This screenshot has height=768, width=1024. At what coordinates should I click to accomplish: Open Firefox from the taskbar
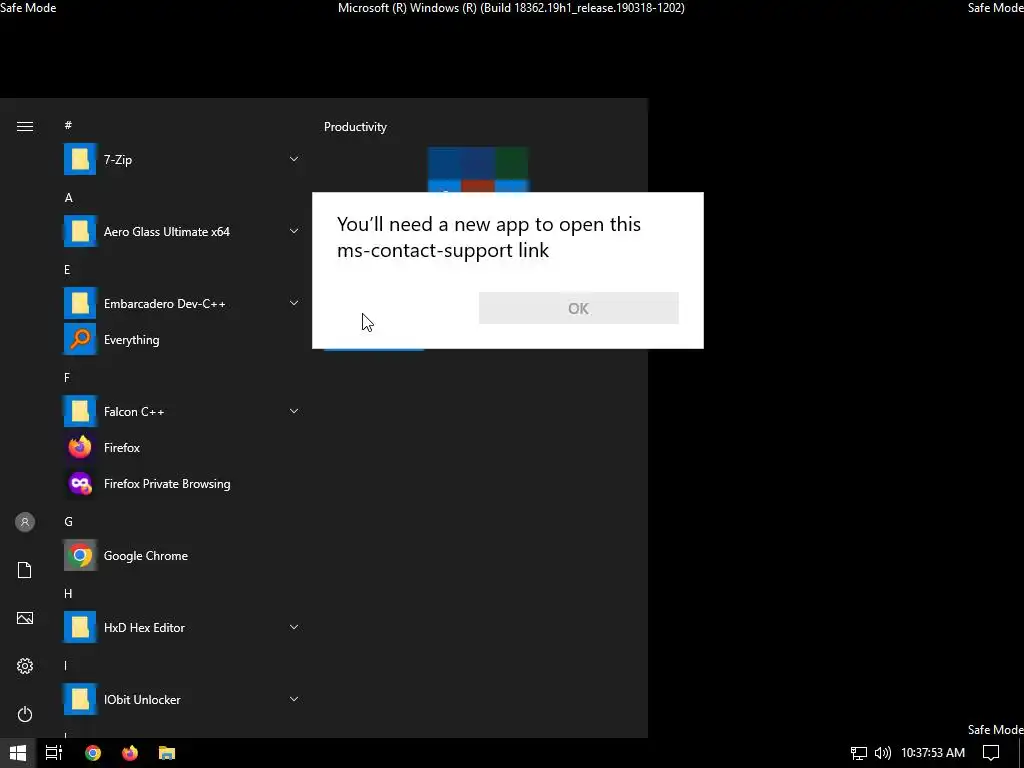[130, 753]
